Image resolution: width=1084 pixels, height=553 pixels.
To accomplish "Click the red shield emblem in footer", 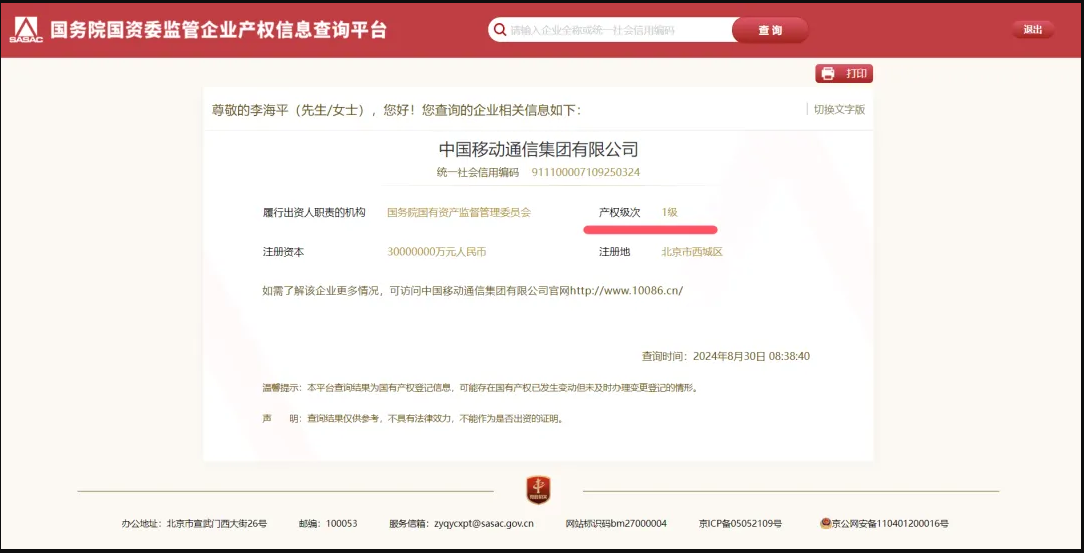I will click(538, 489).
